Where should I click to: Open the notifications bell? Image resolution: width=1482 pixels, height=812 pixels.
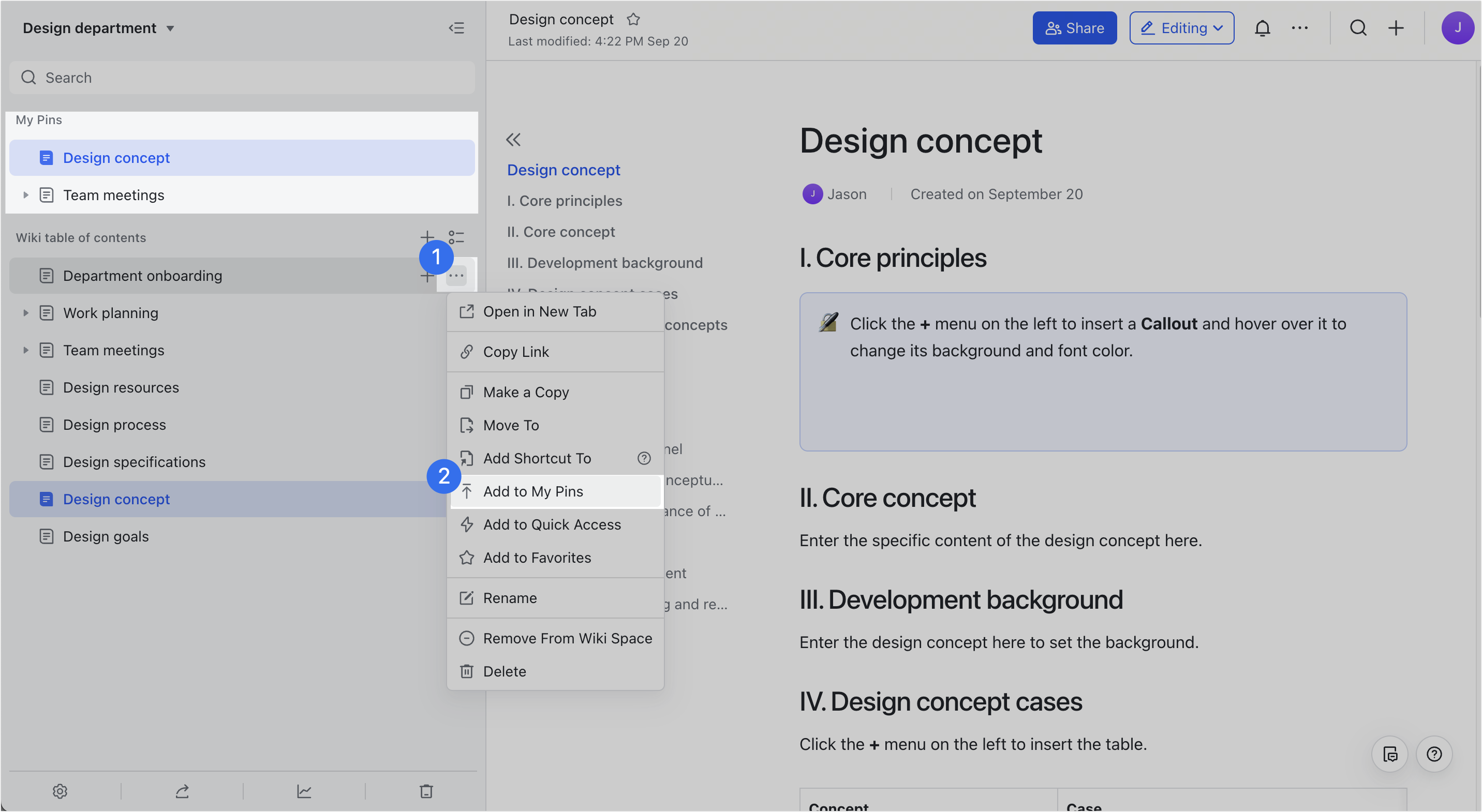tap(1262, 27)
